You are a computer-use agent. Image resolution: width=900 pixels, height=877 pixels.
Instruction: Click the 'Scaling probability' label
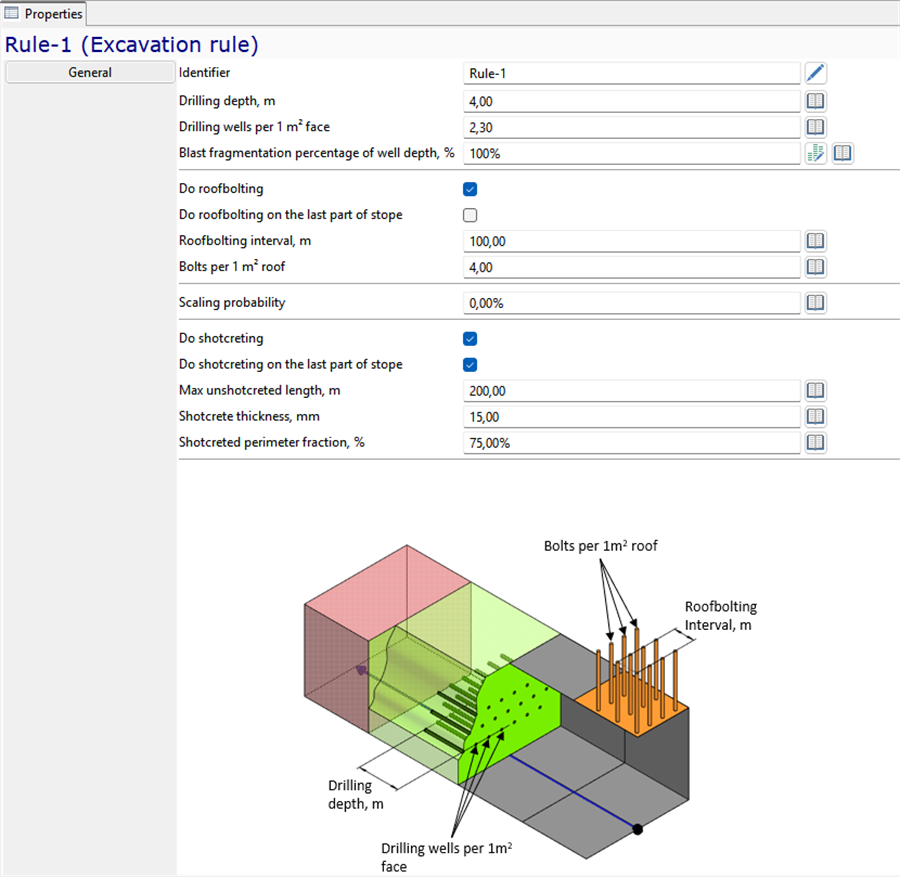pyautogui.click(x=232, y=302)
